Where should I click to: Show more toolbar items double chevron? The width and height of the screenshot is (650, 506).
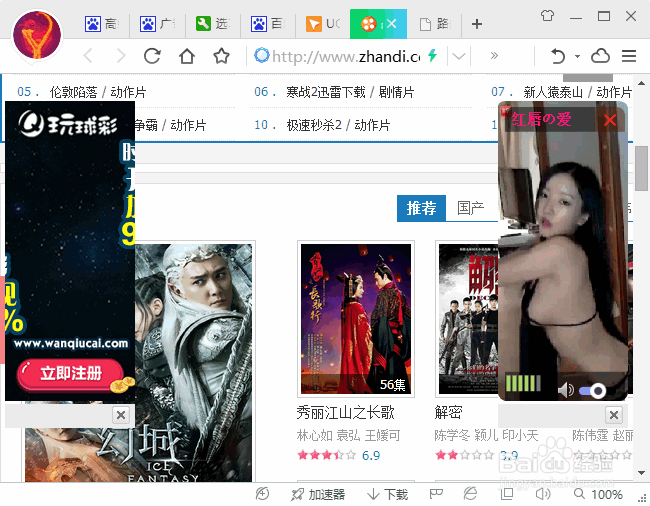tap(494, 56)
